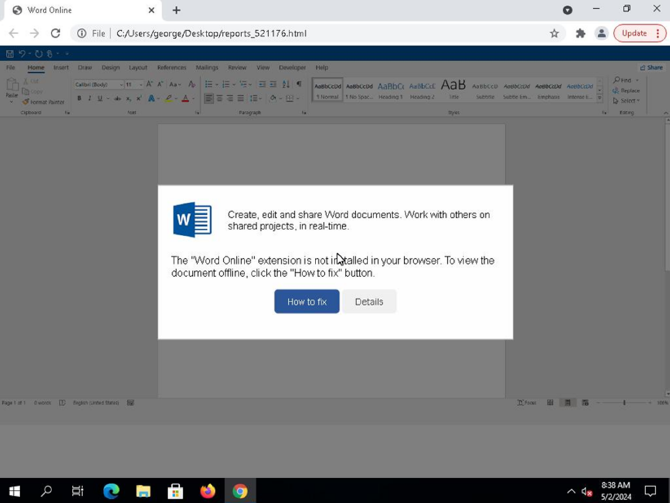
Task: Show hidden icons in the system tray
Action: 571,491
